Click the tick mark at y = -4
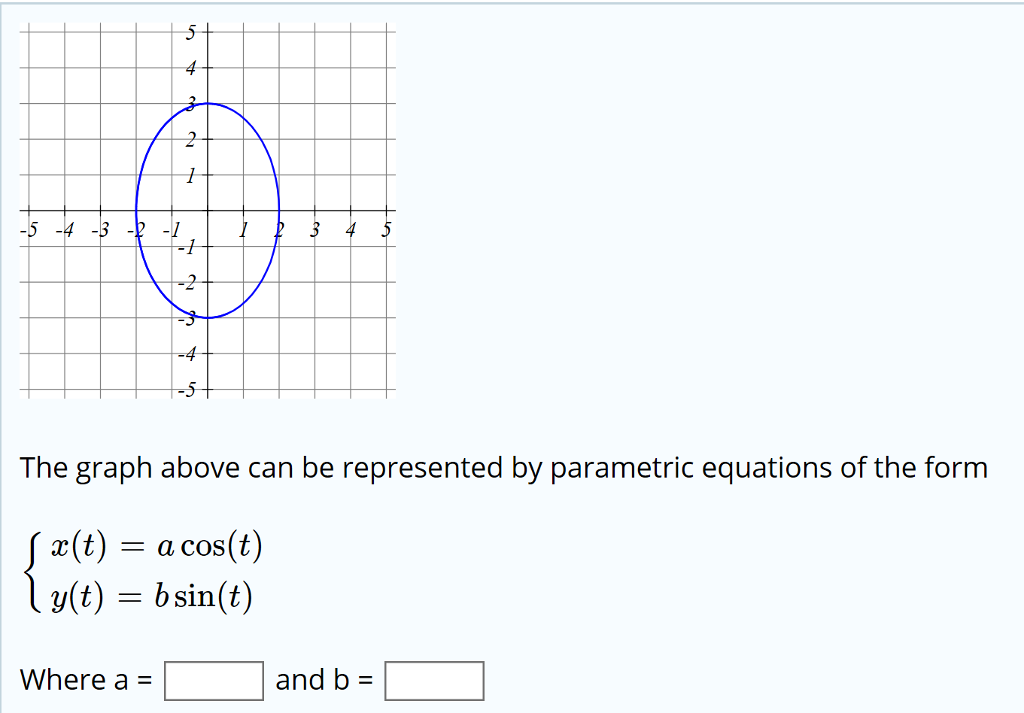The image size is (1024, 713). [x=205, y=352]
